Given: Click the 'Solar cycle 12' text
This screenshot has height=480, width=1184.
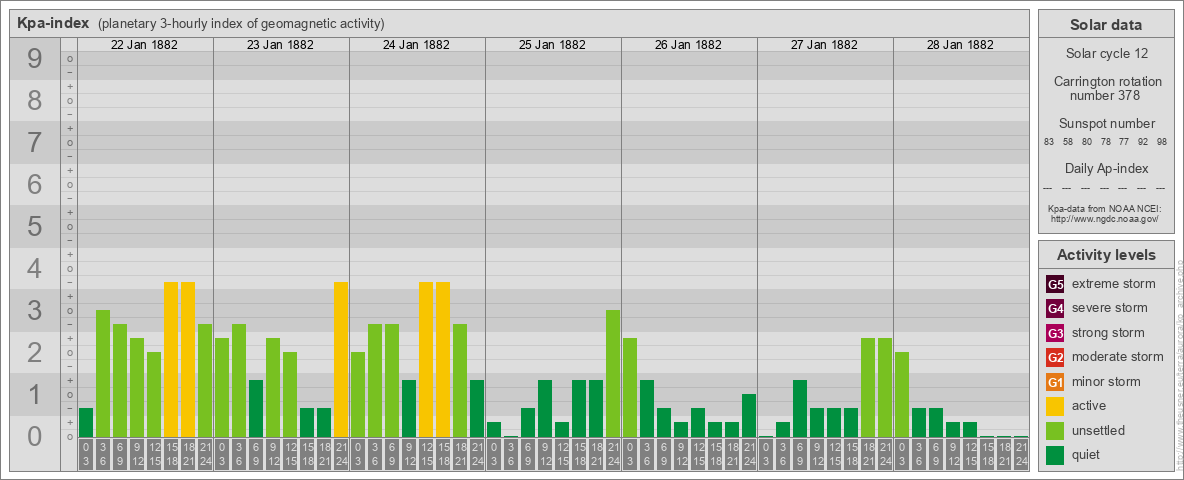Looking at the screenshot, I should (x=1106, y=54).
